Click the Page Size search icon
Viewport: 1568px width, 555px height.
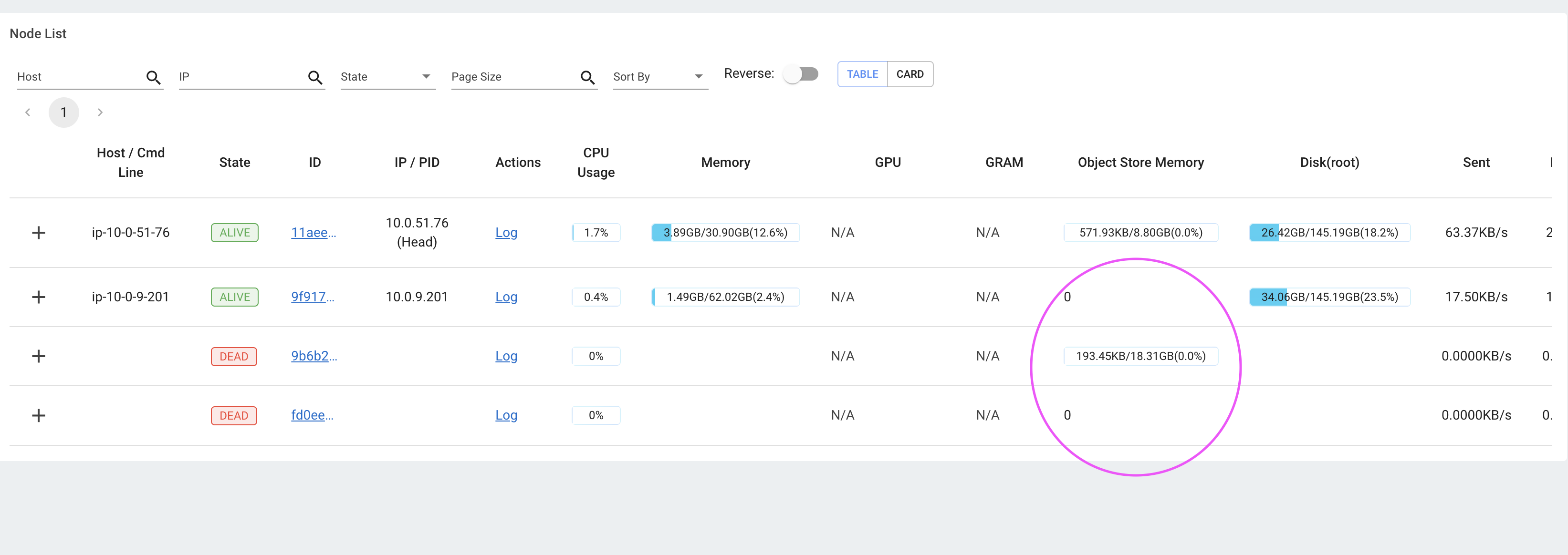tap(587, 77)
